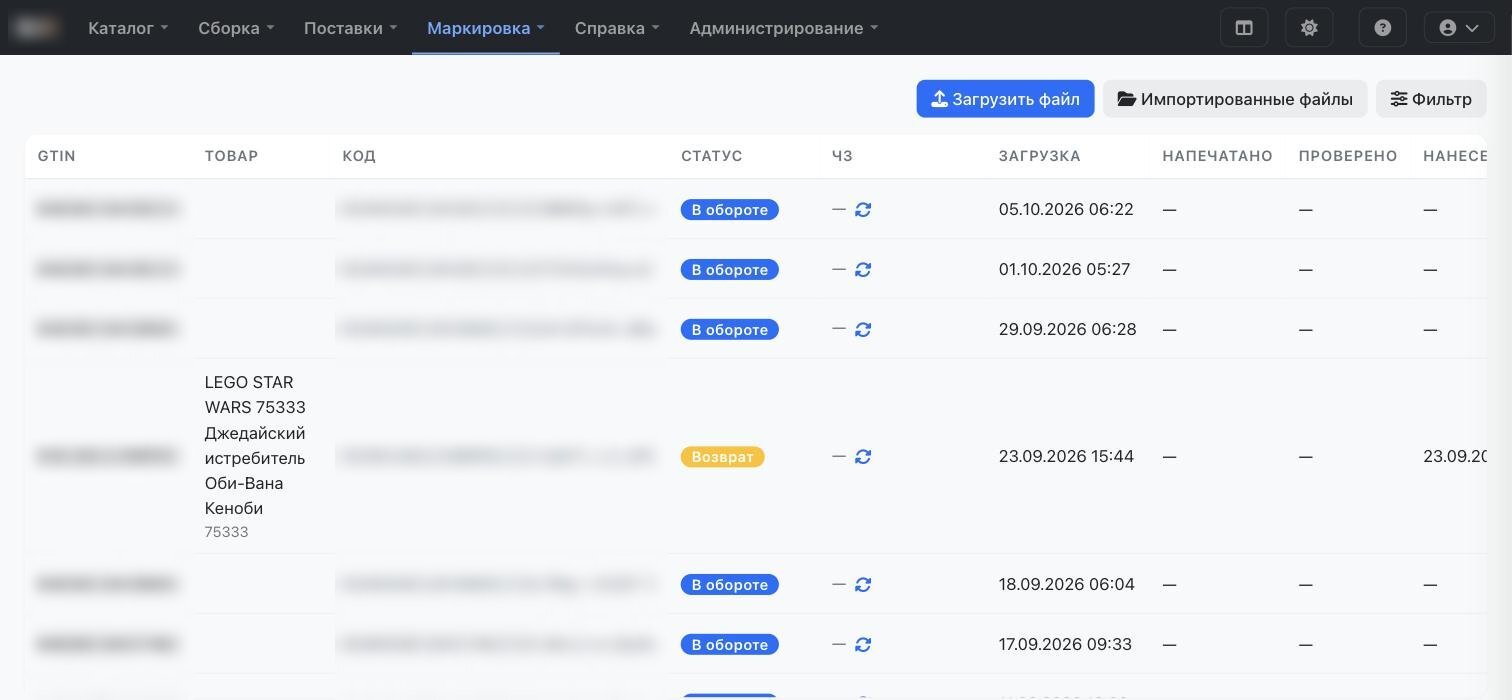This screenshot has height=700, width=1512.
Task: Click the КОД column header
Action: pos(359,156)
